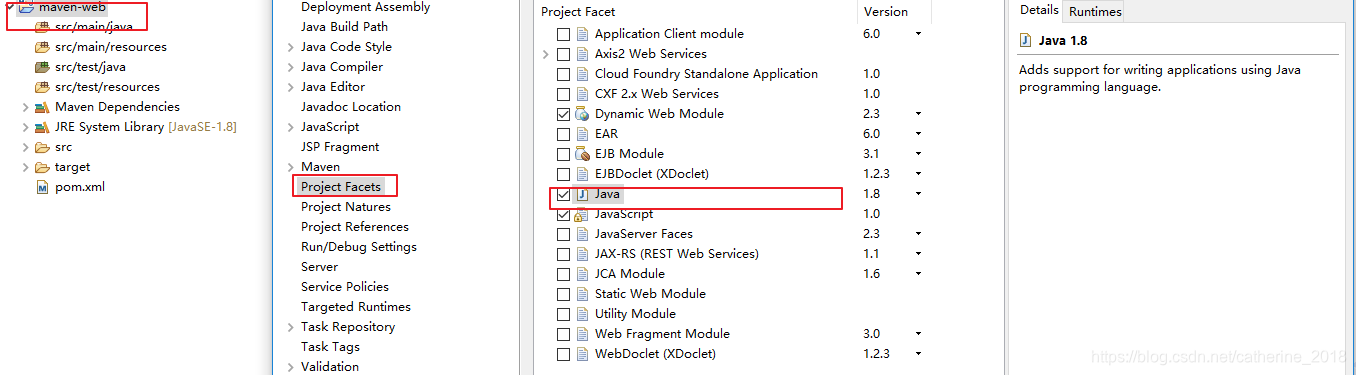1356x375 pixels.
Task: Click the src/main/resources package folder icon
Action: 42,47
